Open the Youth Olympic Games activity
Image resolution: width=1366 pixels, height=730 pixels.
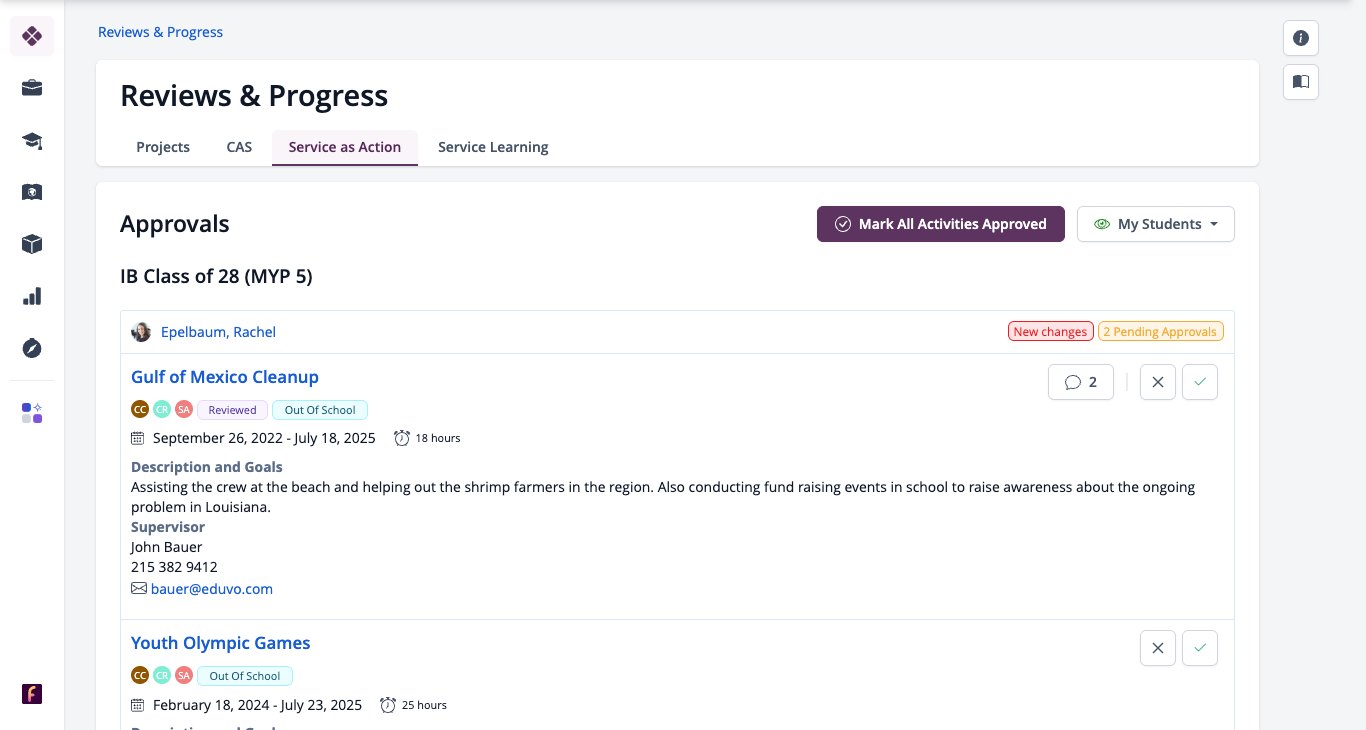point(221,643)
